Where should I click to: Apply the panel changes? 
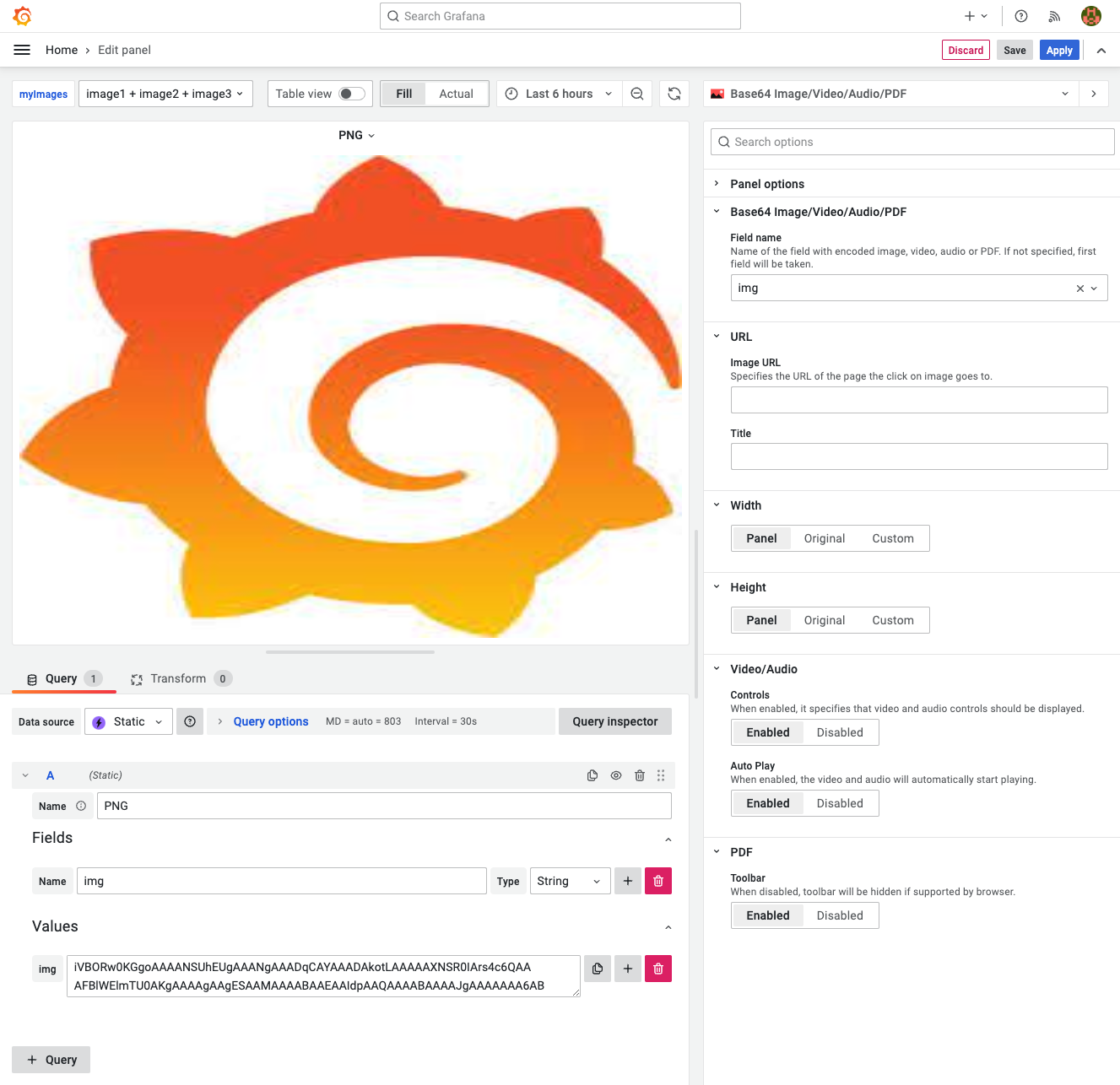click(x=1059, y=50)
